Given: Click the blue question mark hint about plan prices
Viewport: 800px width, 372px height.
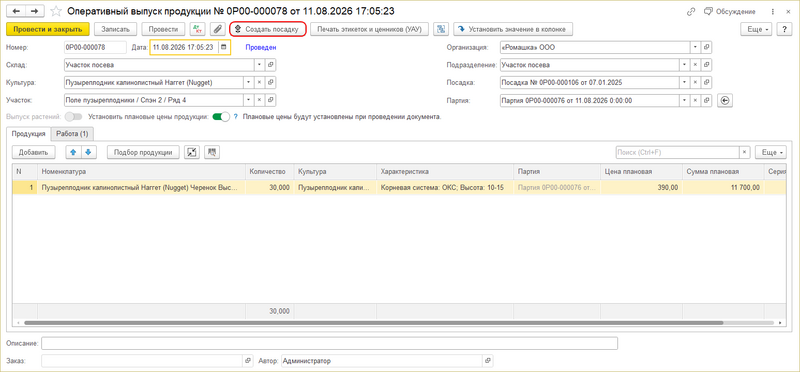Looking at the screenshot, I should click(236, 117).
